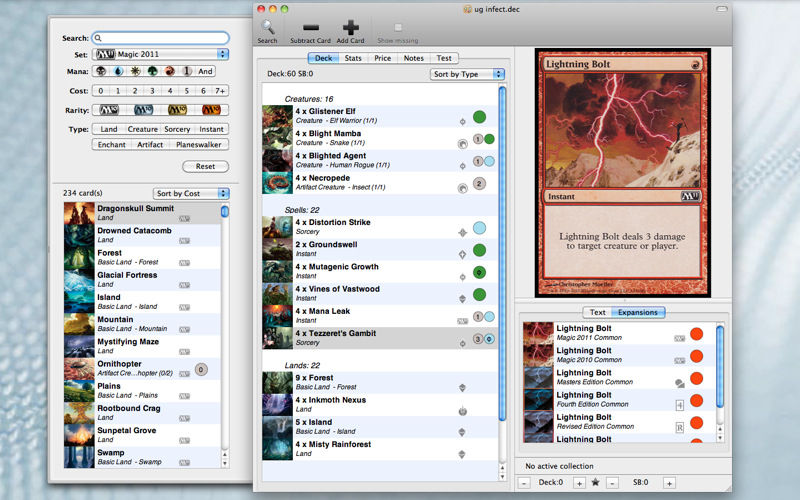Click the green mana symbol on Groundswell row

tap(479, 250)
